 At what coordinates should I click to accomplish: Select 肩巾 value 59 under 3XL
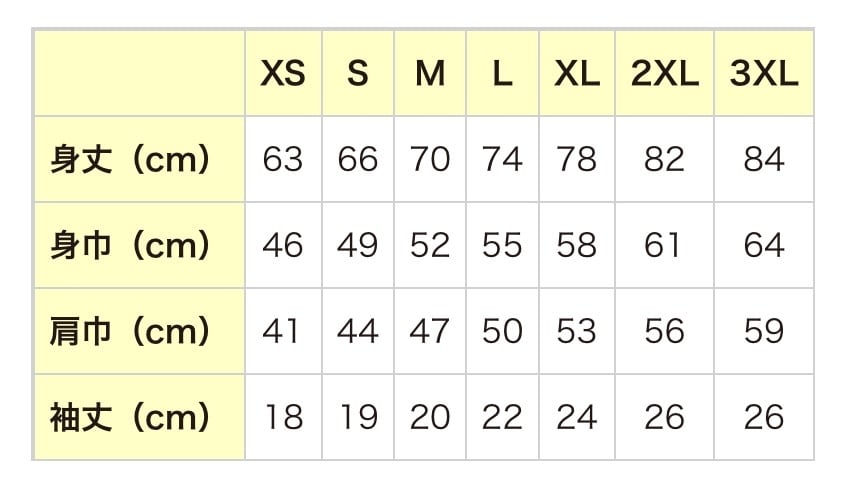pos(764,331)
